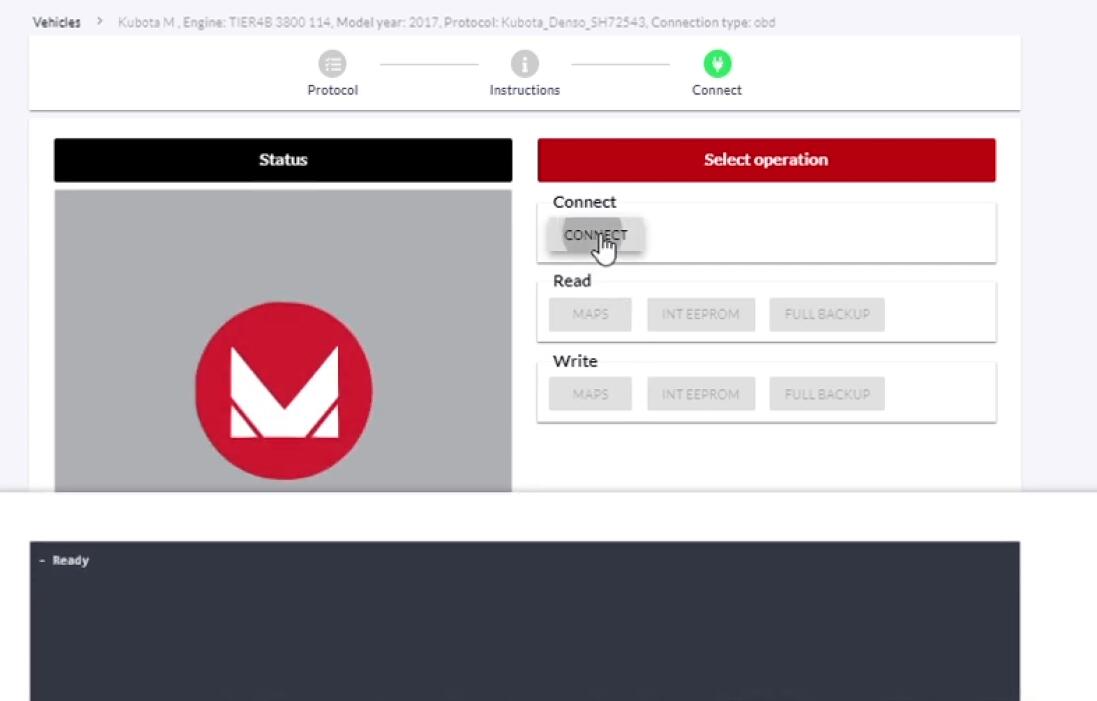Click the Instructions step label

(525, 90)
